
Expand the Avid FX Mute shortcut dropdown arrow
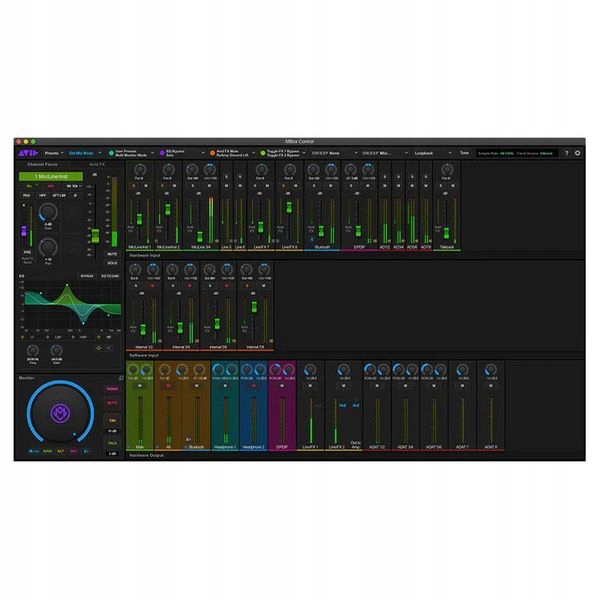point(253,153)
